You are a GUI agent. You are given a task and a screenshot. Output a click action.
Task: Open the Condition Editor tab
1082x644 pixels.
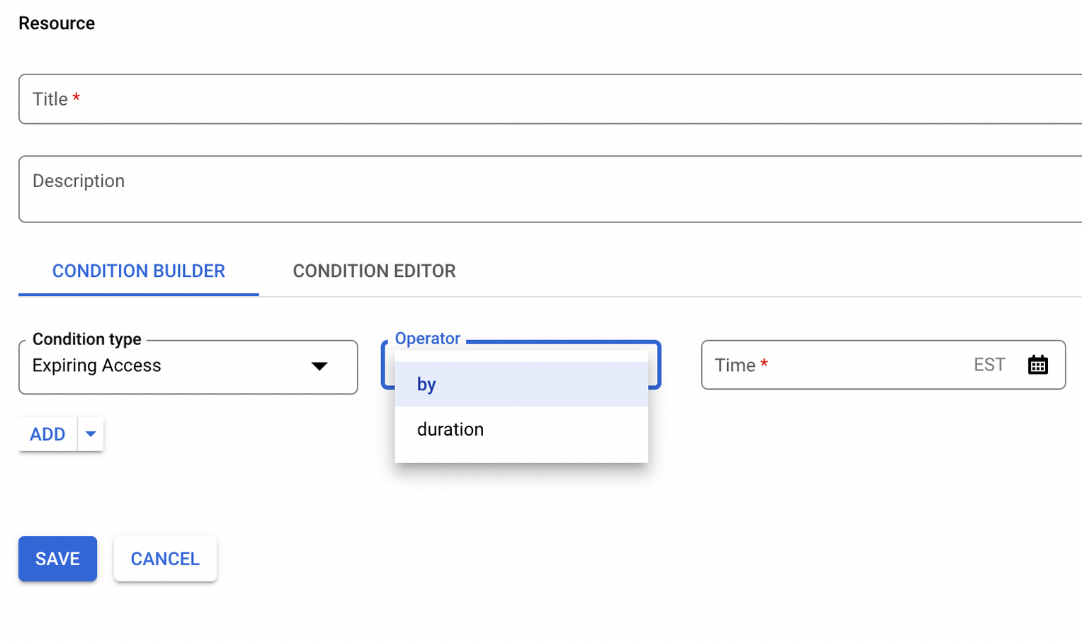coord(374,271)
